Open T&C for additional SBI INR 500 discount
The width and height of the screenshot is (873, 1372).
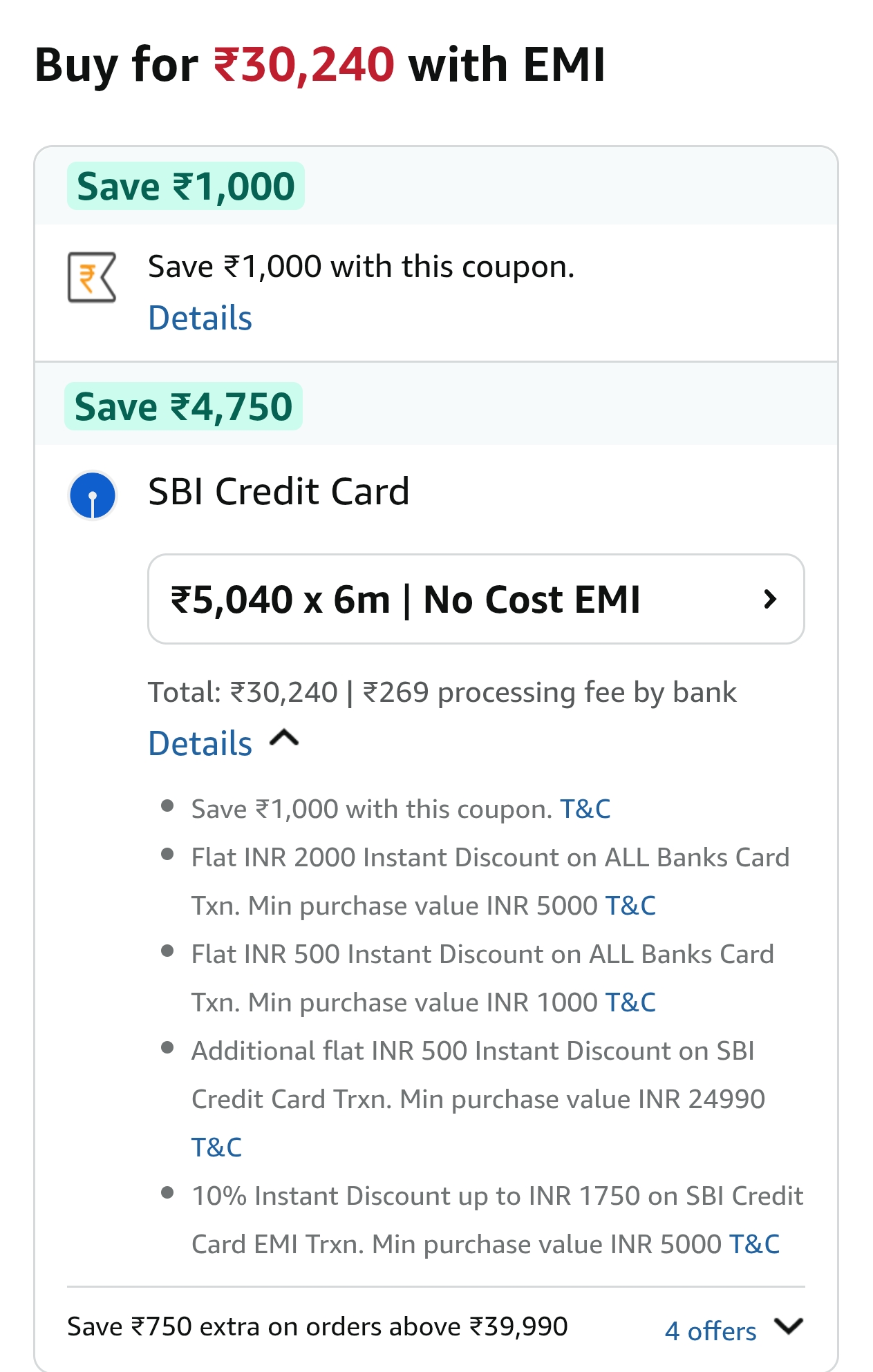pyautogui.click(x=216, y=1147)
